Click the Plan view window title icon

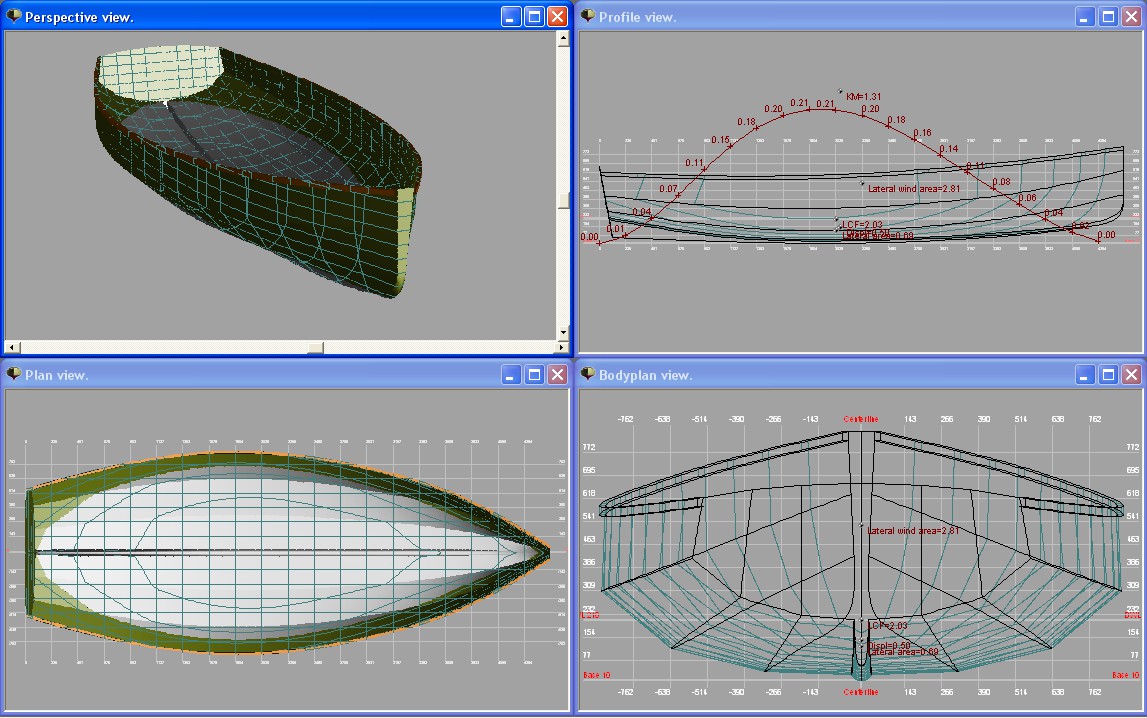pos(14,374)
